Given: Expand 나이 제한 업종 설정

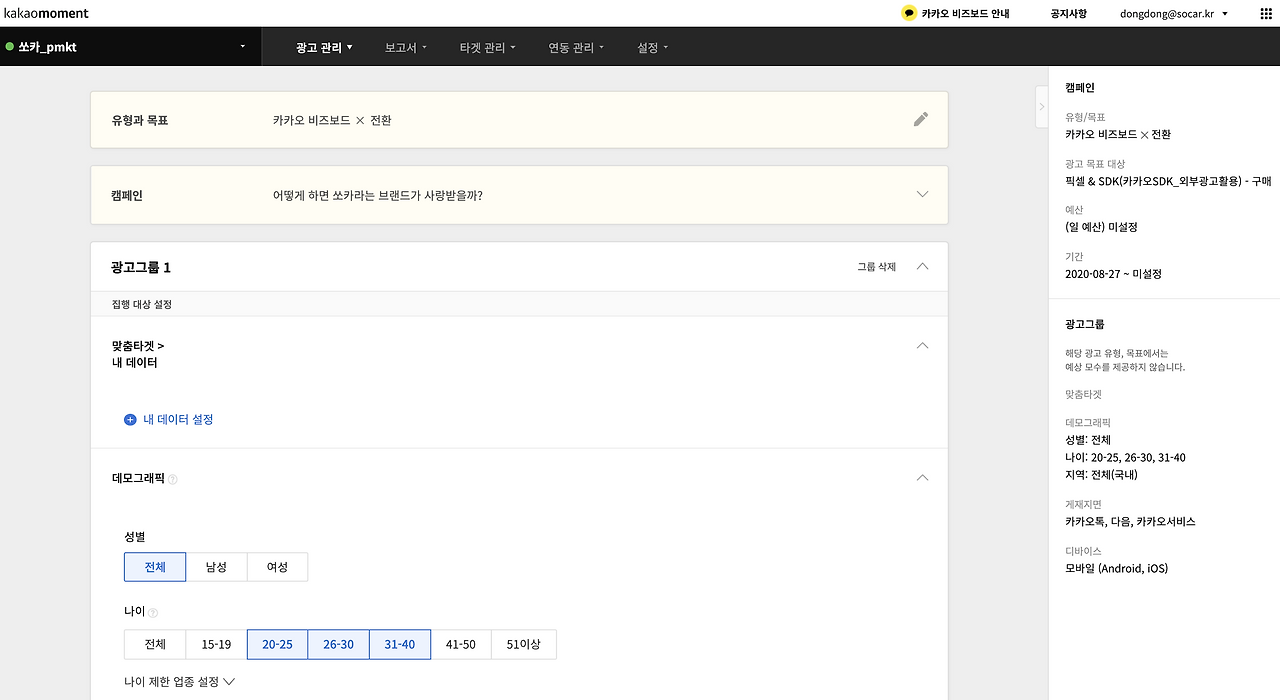Looking at the screenshot, I should (178, 681).
